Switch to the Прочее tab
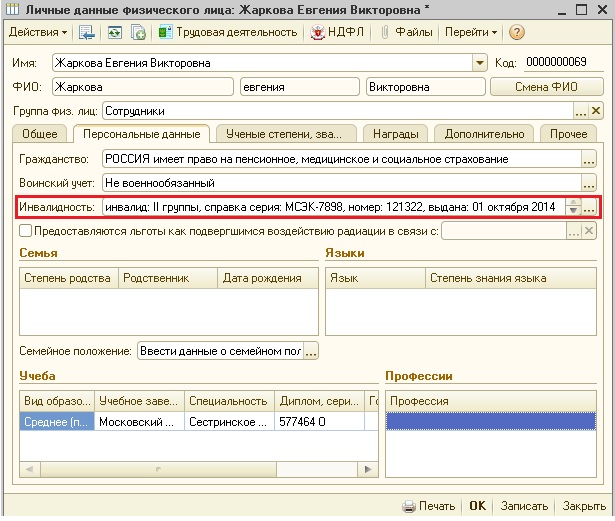This screenshot has height=521, width=615. pos(568,134)
